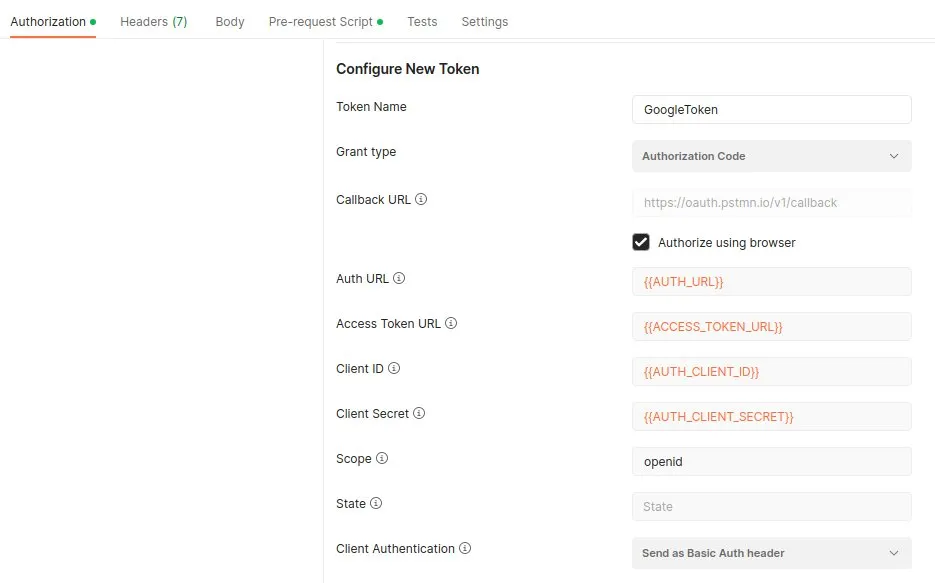Switch to the Headers (7) tab

tap(154, 21)
